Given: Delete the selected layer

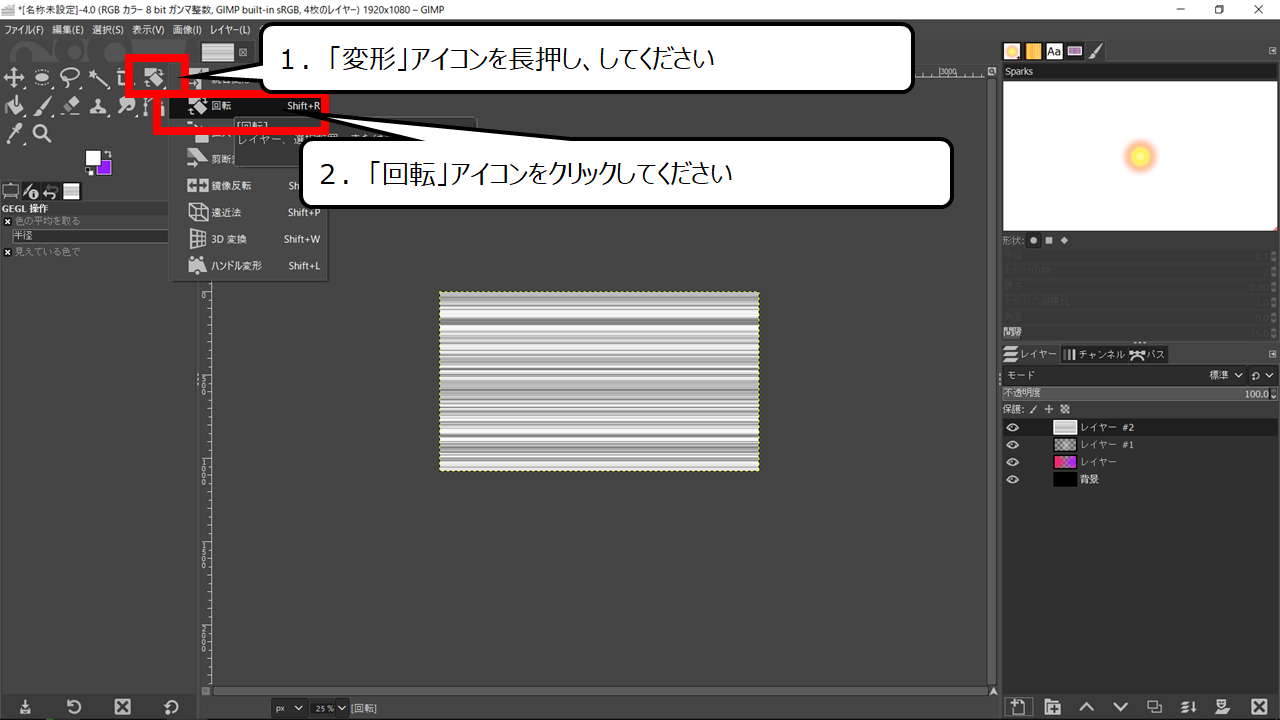Looking at the screenshot, I should pos(1259,707).
